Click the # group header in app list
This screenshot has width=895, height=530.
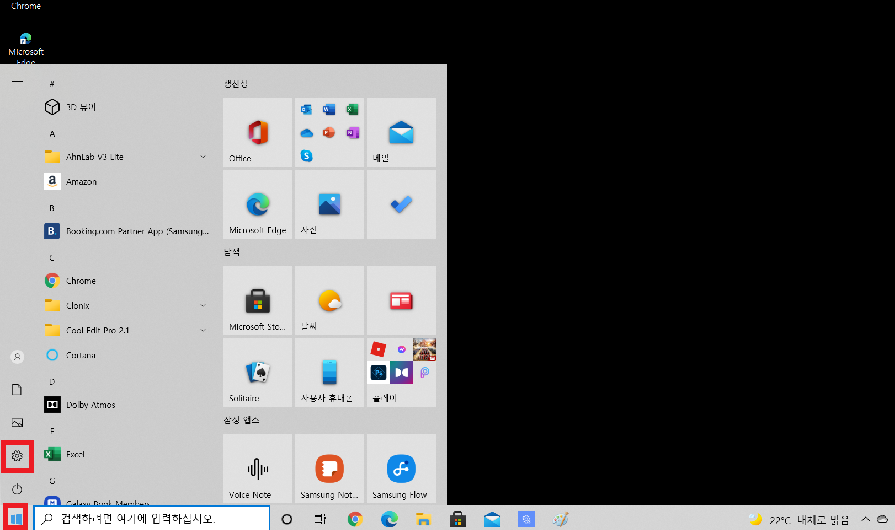(52, 84)
